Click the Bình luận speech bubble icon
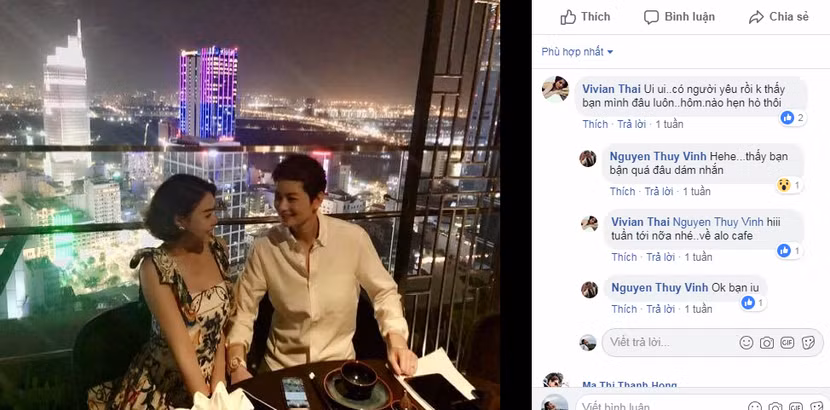The image size is (830, 410). pyautogui.click(x=651, y=17)
